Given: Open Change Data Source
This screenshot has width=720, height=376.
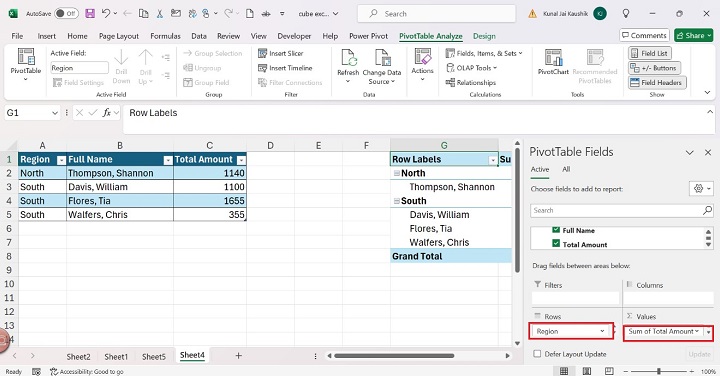Looking at the screenshot, I should pyautogui.click(x=382, y=66).
